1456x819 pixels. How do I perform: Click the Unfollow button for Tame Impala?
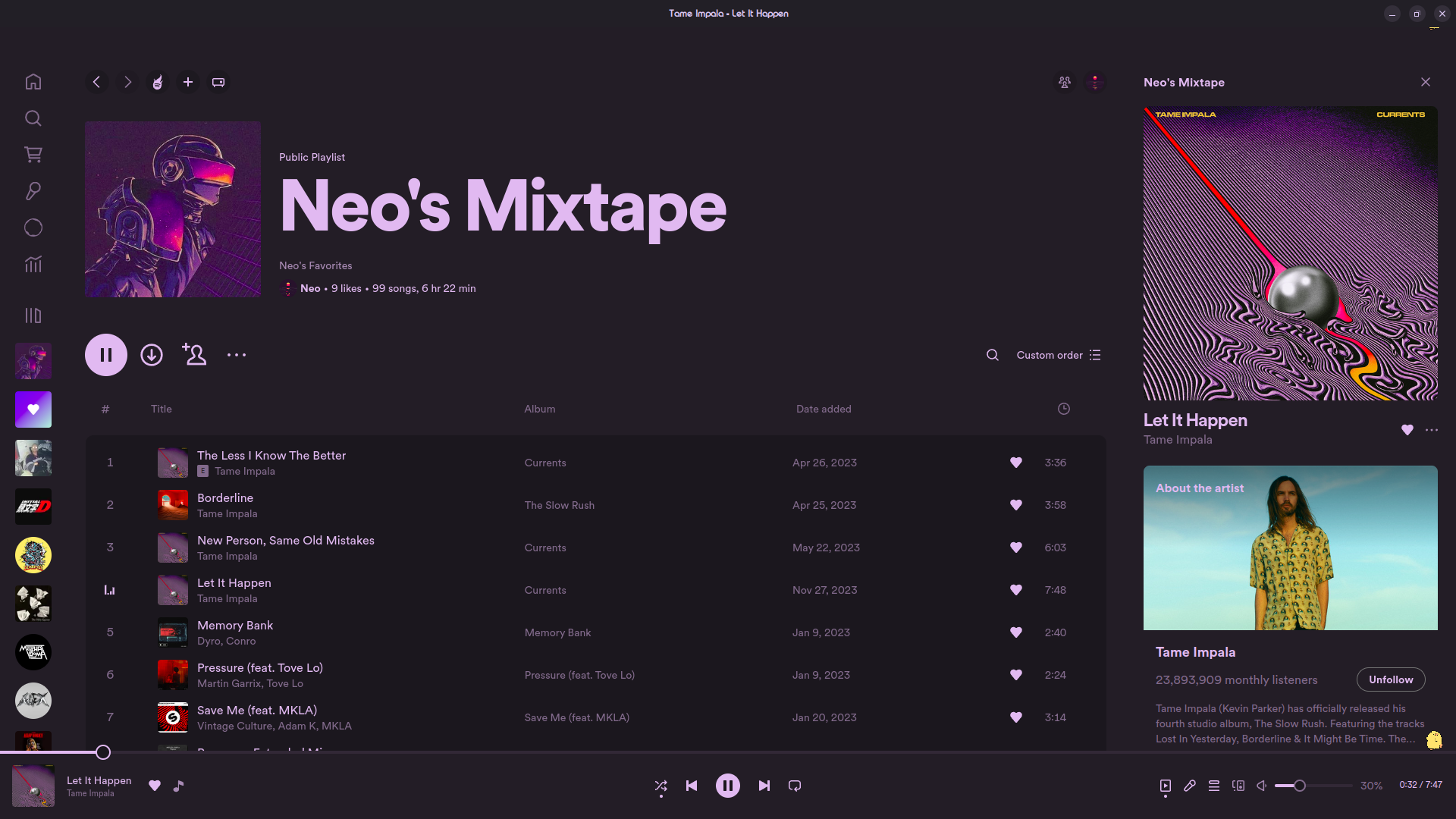(1390, 679)
